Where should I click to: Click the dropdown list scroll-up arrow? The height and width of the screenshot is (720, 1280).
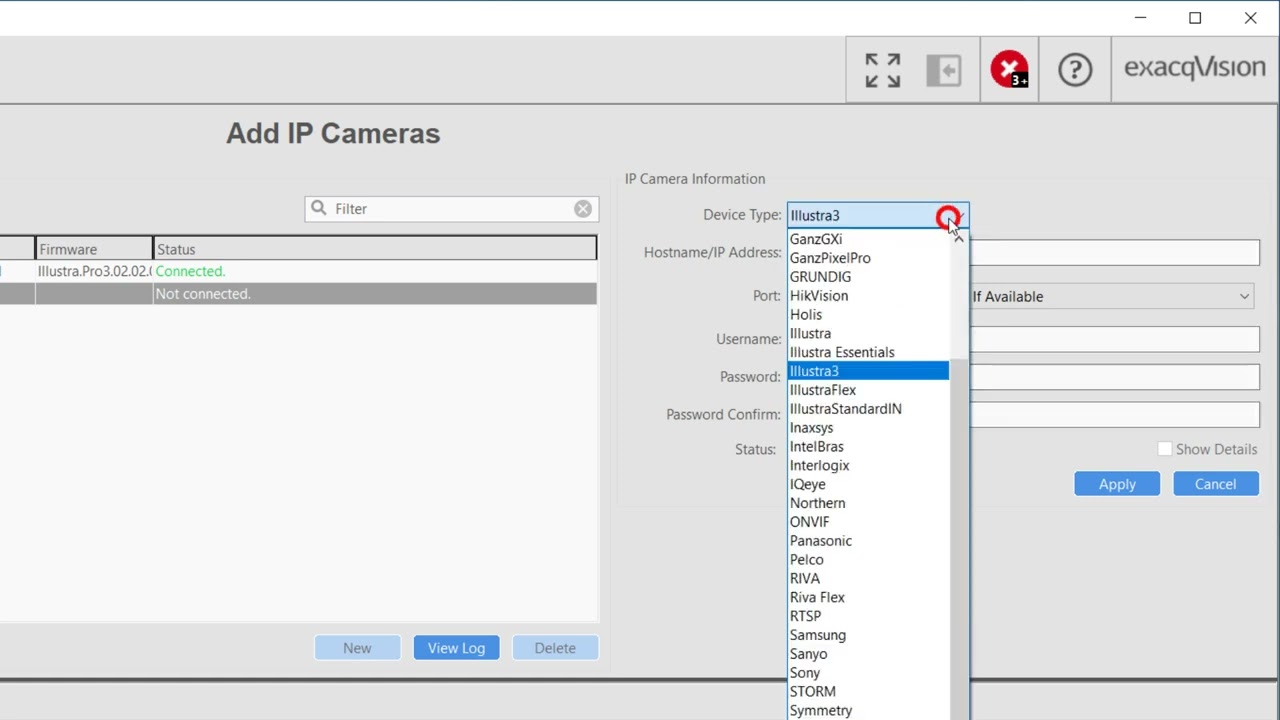click(x=959, y=239)
